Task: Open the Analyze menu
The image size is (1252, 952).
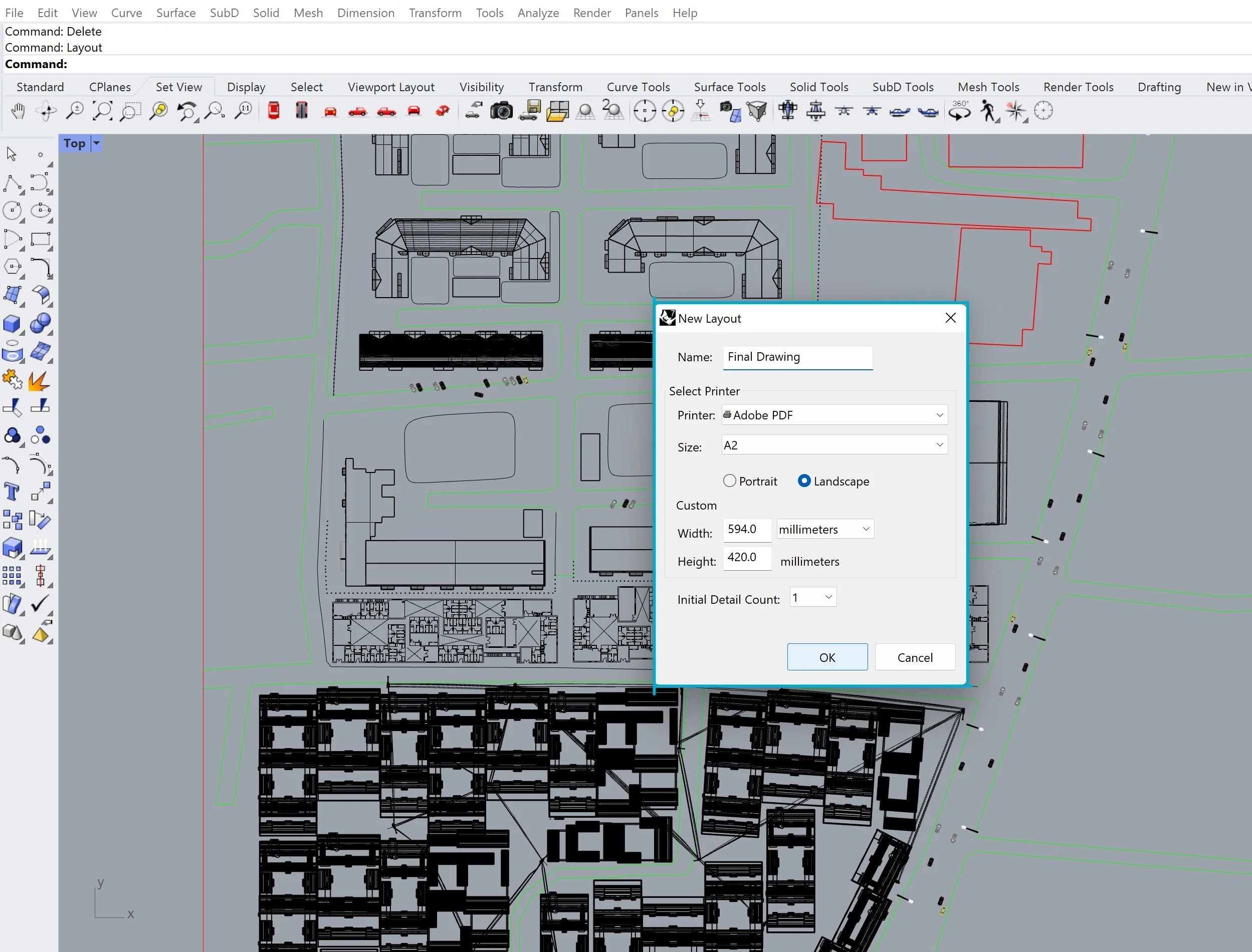Action: (537, 13)
